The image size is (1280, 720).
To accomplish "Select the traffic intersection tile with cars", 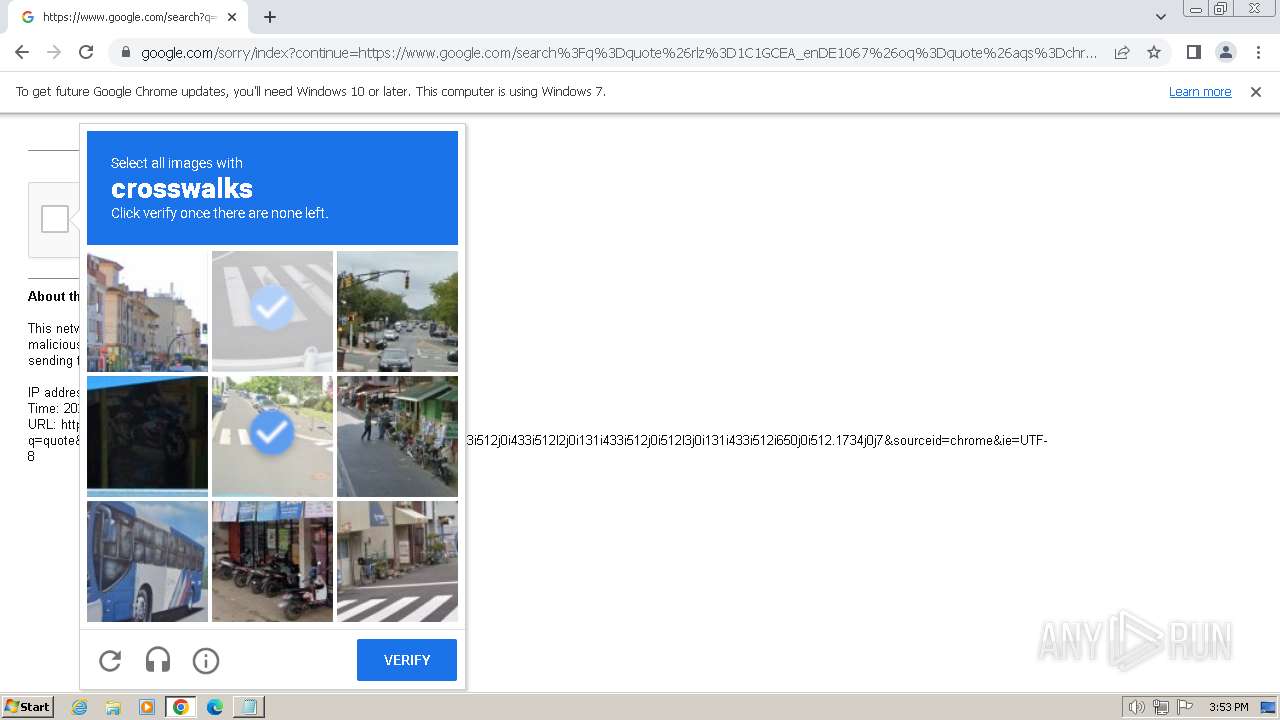I will pyautogui.click(x=397, y=311).
